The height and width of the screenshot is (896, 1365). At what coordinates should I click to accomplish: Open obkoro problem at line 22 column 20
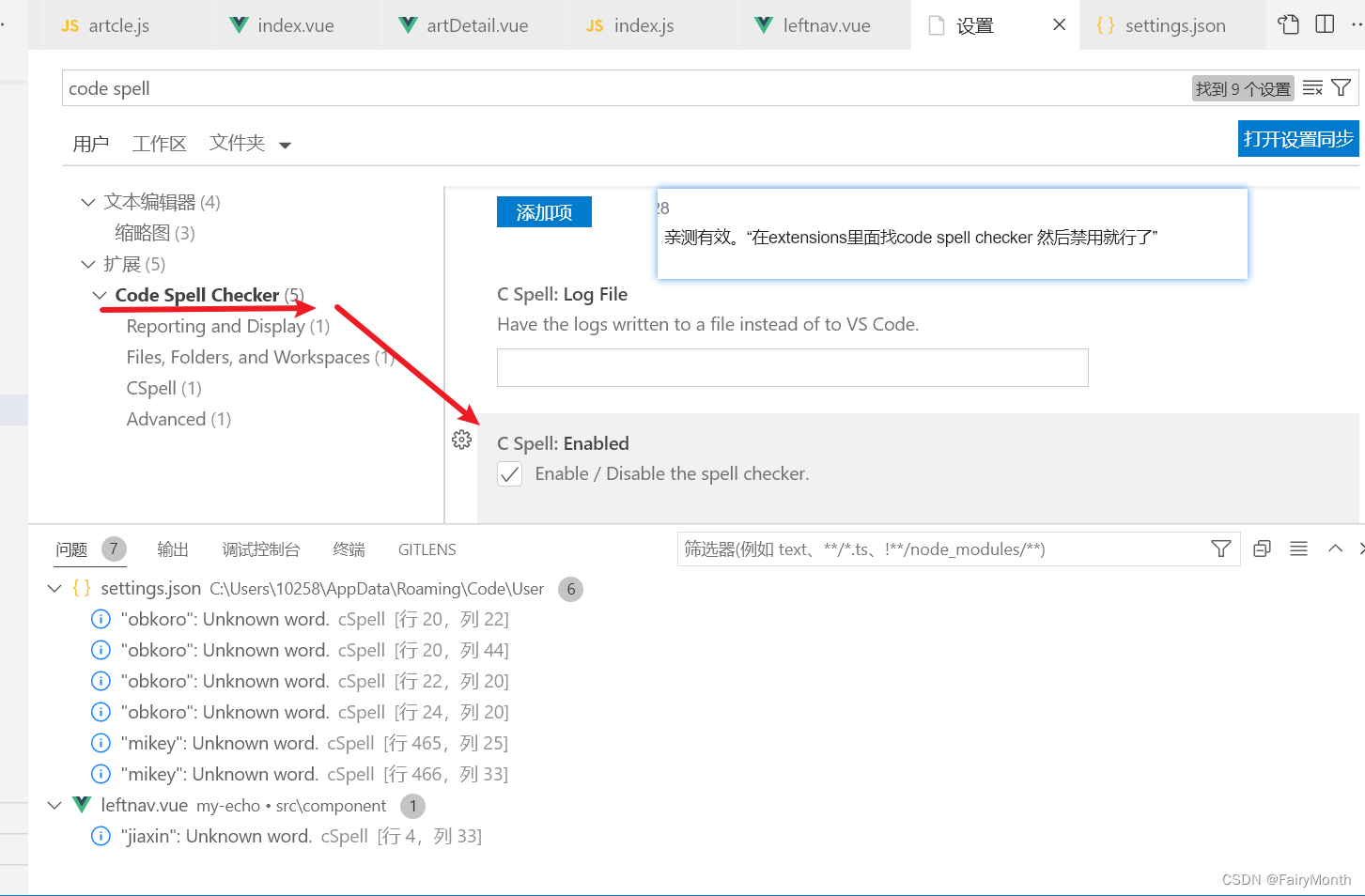point(315,681)
